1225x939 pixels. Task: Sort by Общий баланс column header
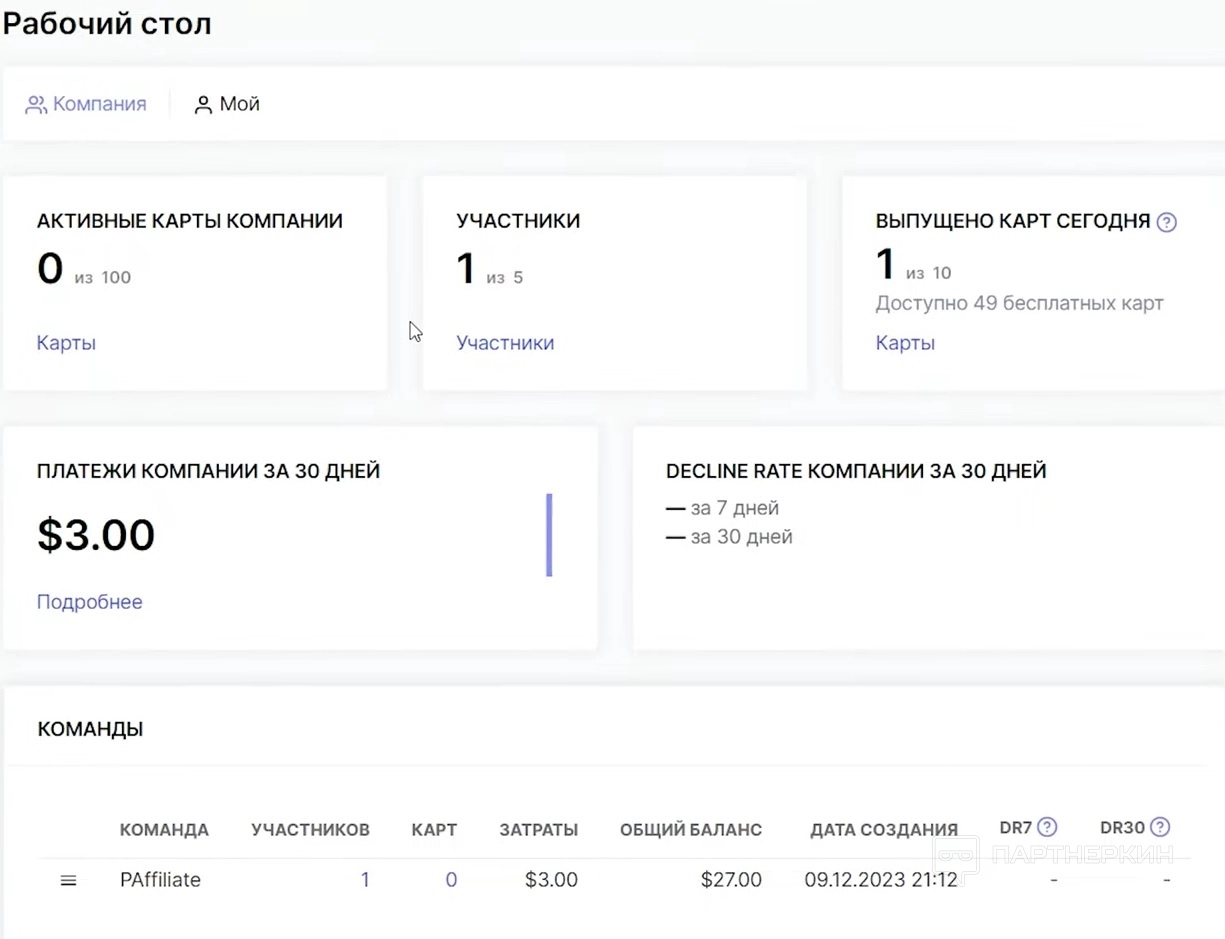(x=690, y=830)
